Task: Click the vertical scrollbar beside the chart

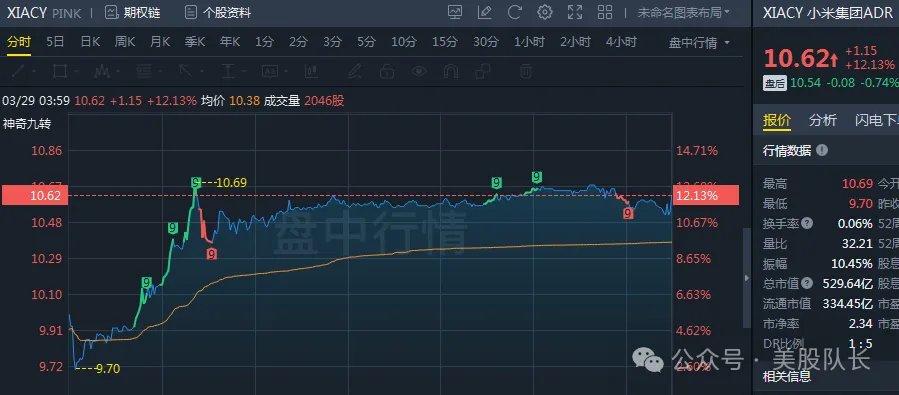Action: (746, 278)
